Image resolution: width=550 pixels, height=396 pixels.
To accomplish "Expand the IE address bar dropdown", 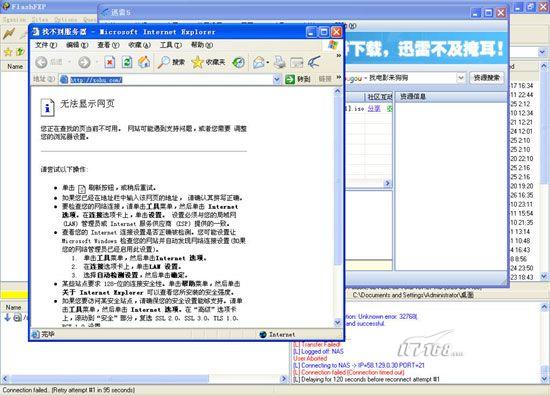I will click(x=277, y=80).
